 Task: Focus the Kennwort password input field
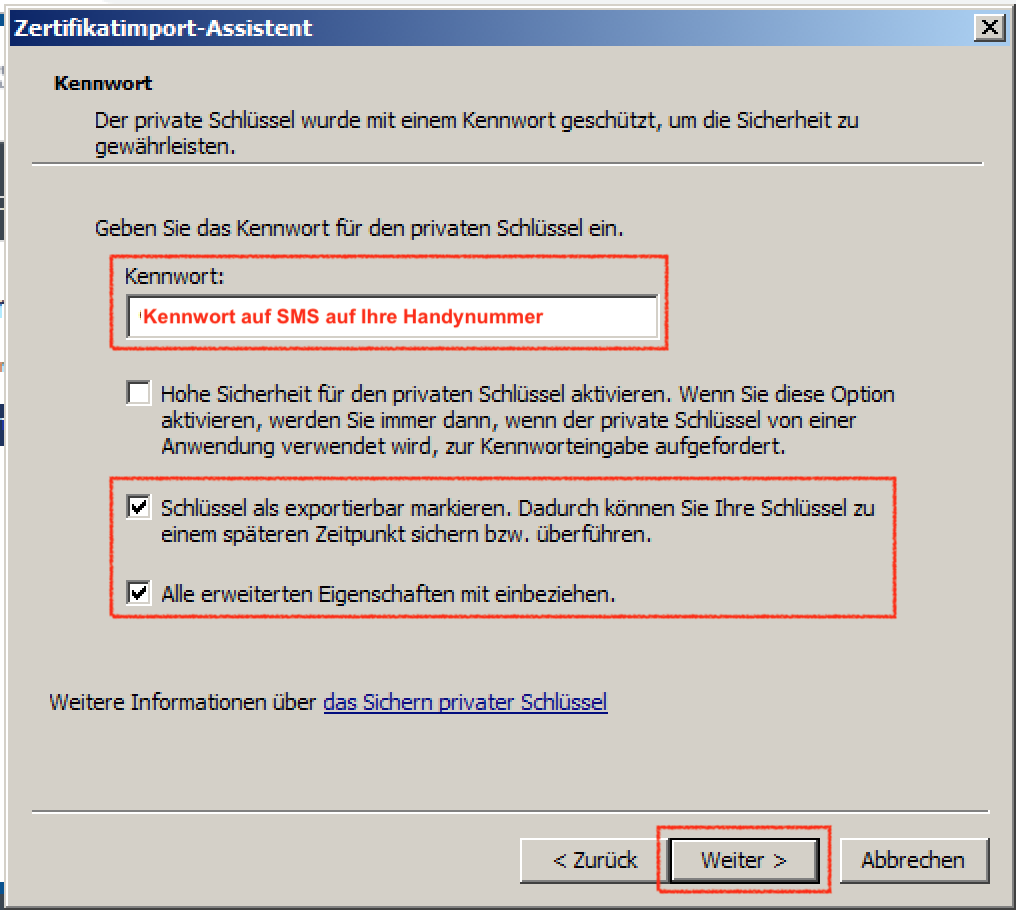[393, 317]
